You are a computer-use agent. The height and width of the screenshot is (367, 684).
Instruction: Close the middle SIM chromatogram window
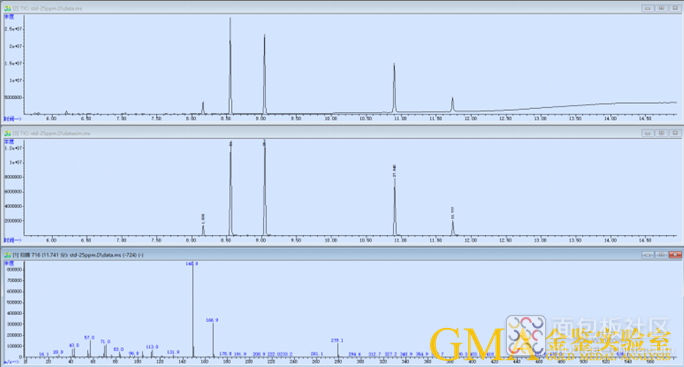(x=675, y=133)
